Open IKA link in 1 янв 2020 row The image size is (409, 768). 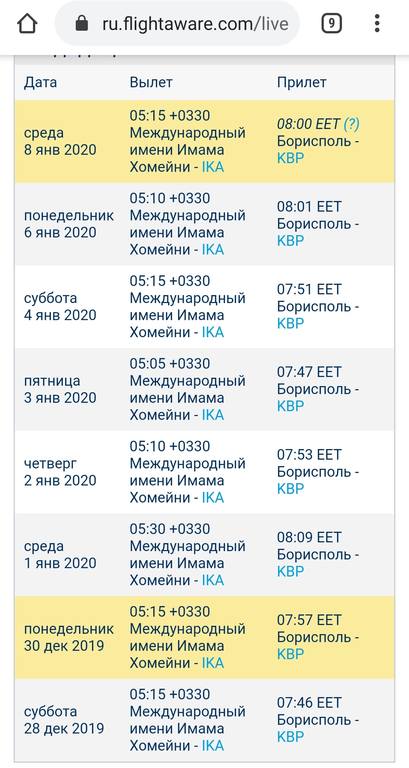pos(213,581)
